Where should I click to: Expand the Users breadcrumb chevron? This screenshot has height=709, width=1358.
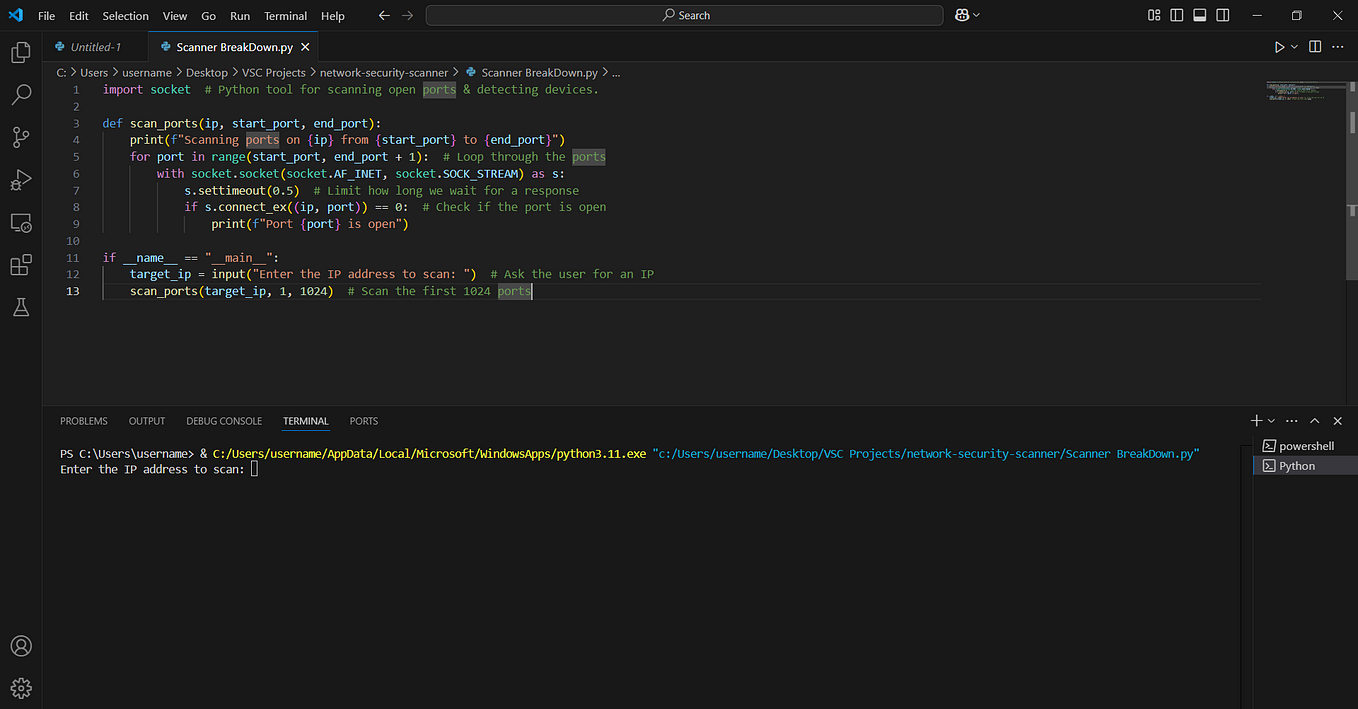click(115, 72)
